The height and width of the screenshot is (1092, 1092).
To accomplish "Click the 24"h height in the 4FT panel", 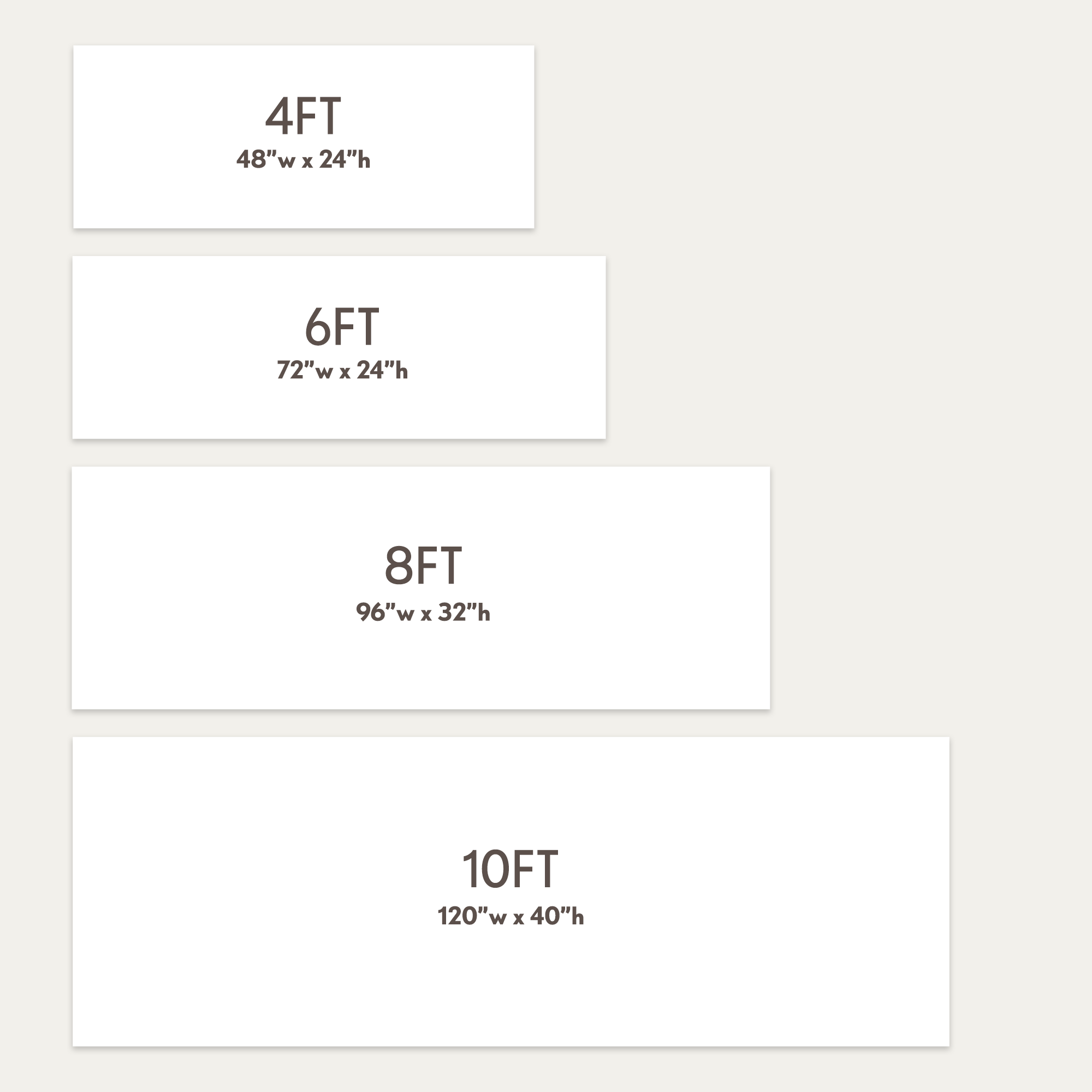I will click(345, 159).
